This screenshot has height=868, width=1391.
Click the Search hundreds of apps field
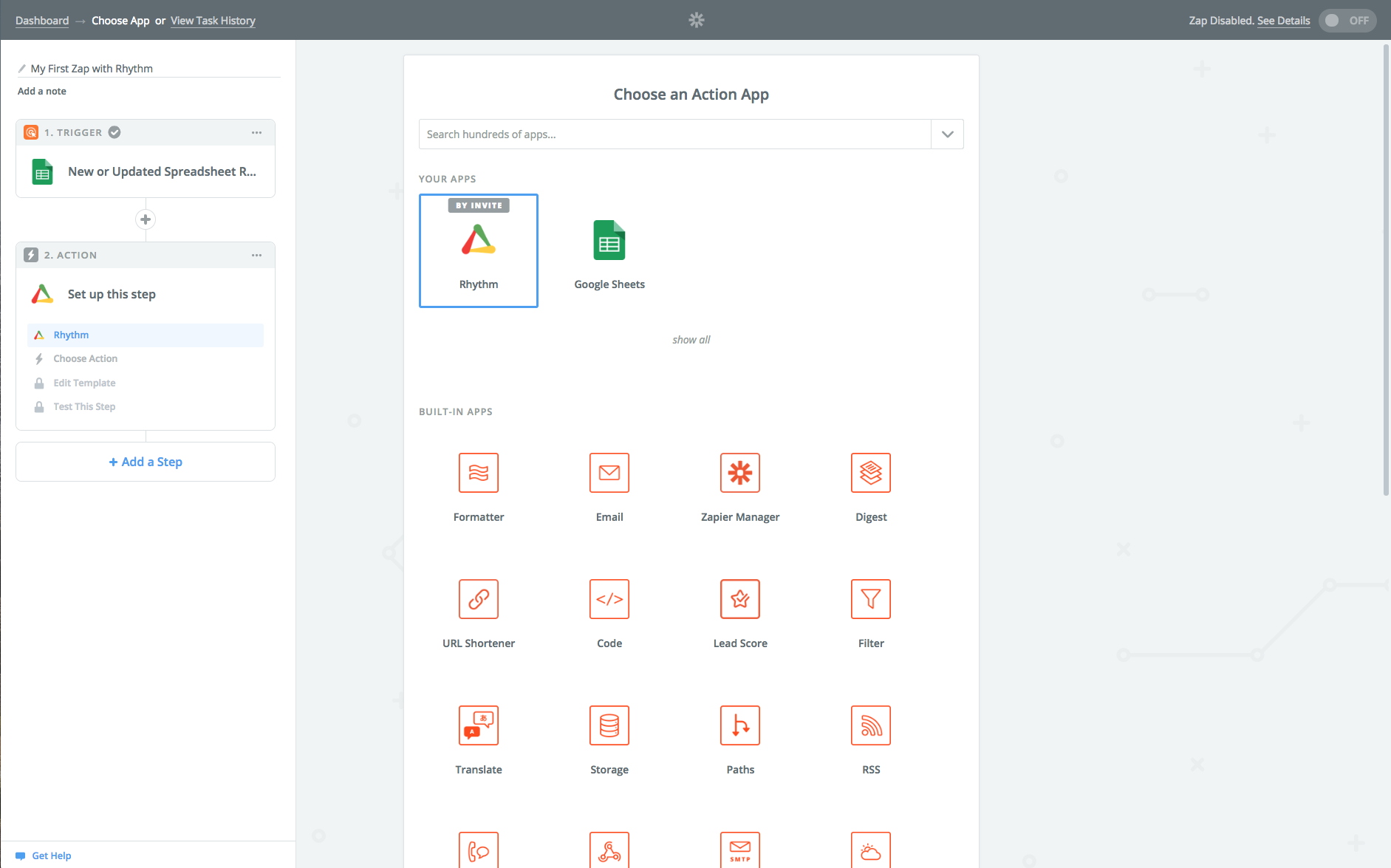tap(675, 134)
